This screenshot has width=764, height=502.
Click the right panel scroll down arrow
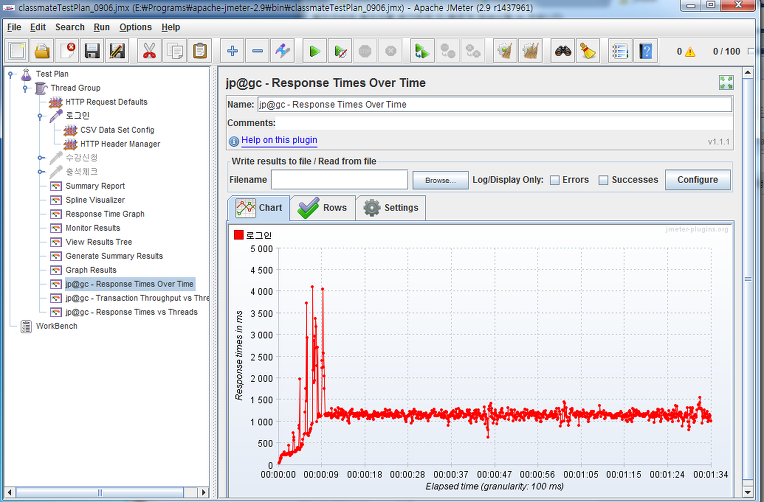(747, 492)
